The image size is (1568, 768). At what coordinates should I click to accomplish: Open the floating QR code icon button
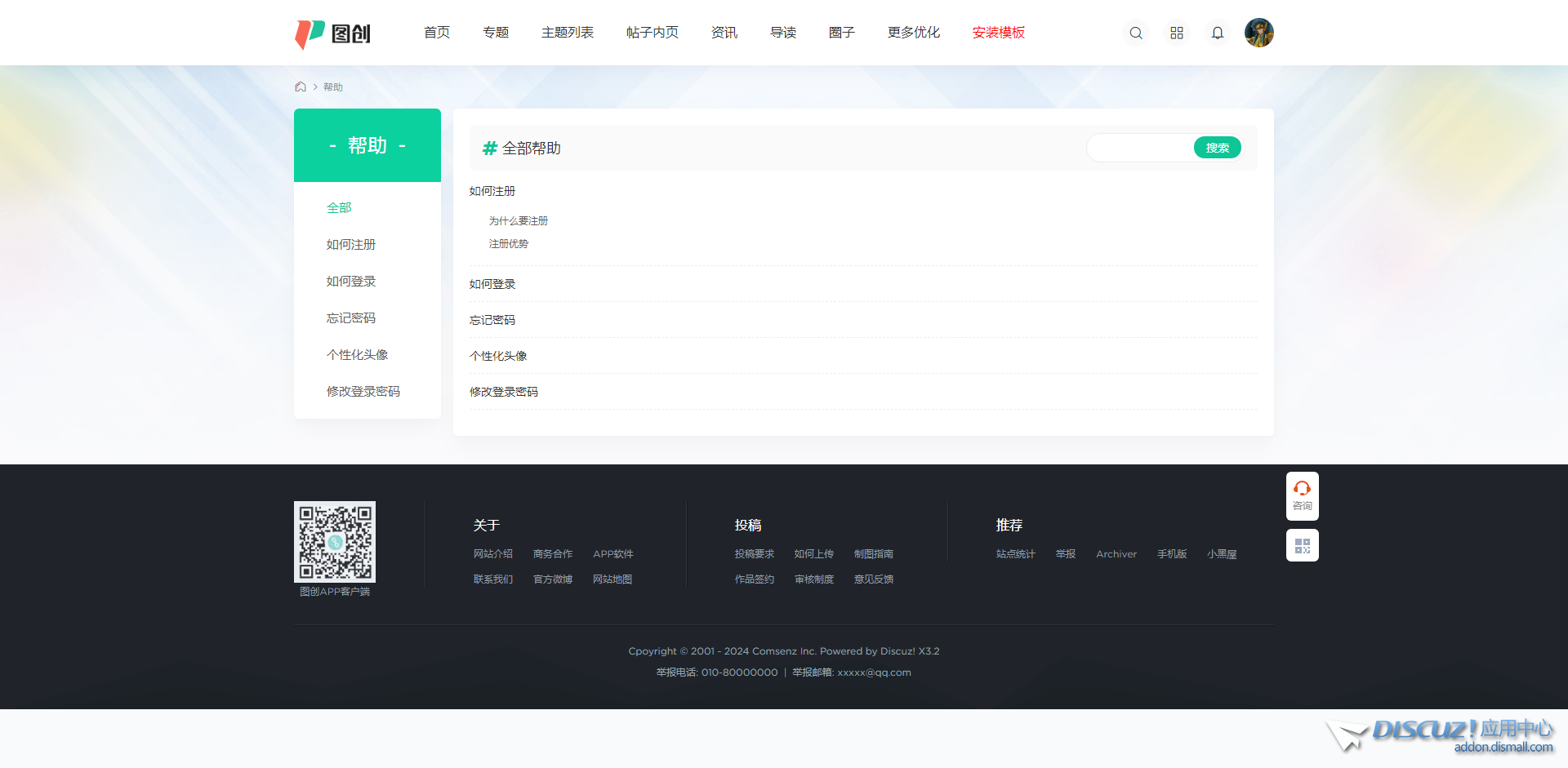tap(1302, 545)
